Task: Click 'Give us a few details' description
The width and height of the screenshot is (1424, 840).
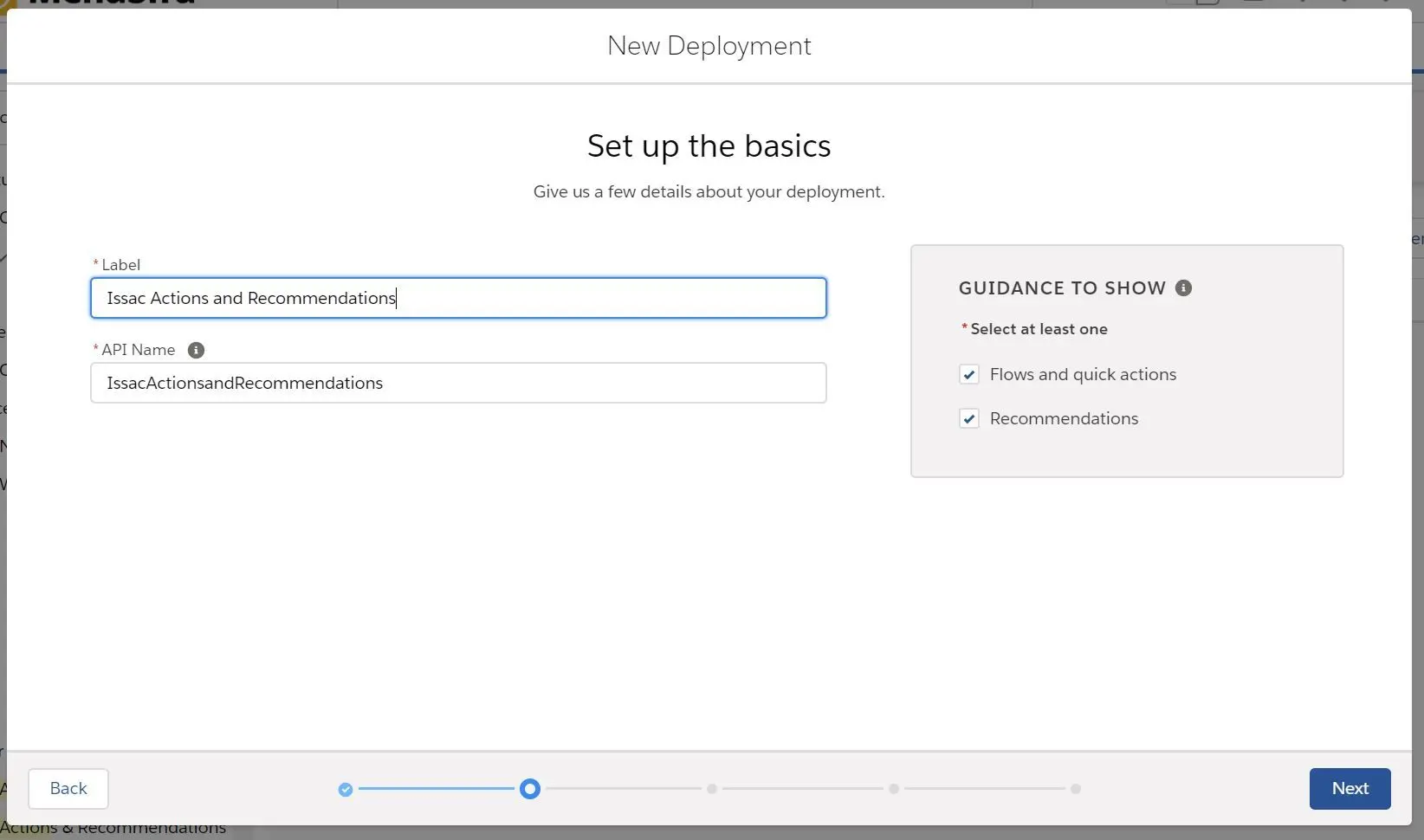Action: [x=709, y=191]
